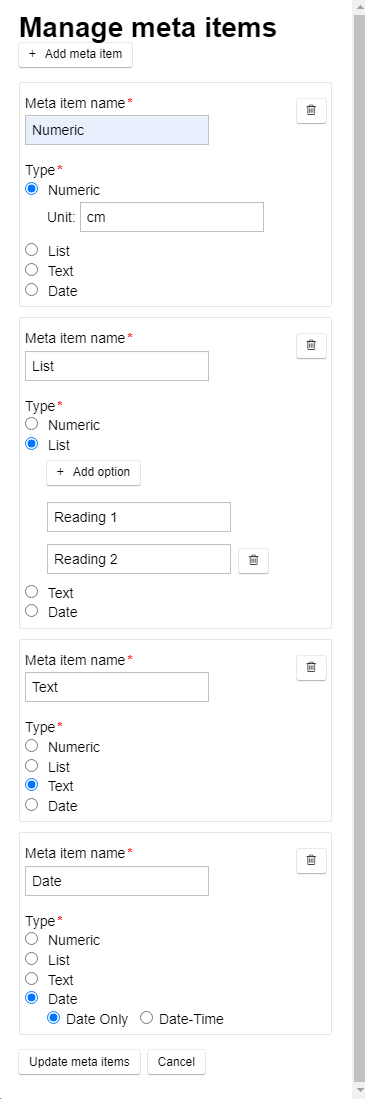Choose Numeric type for List meta item
This screenshot has height=1099, width=365.
pyautogui.click(x=32, y=424)
